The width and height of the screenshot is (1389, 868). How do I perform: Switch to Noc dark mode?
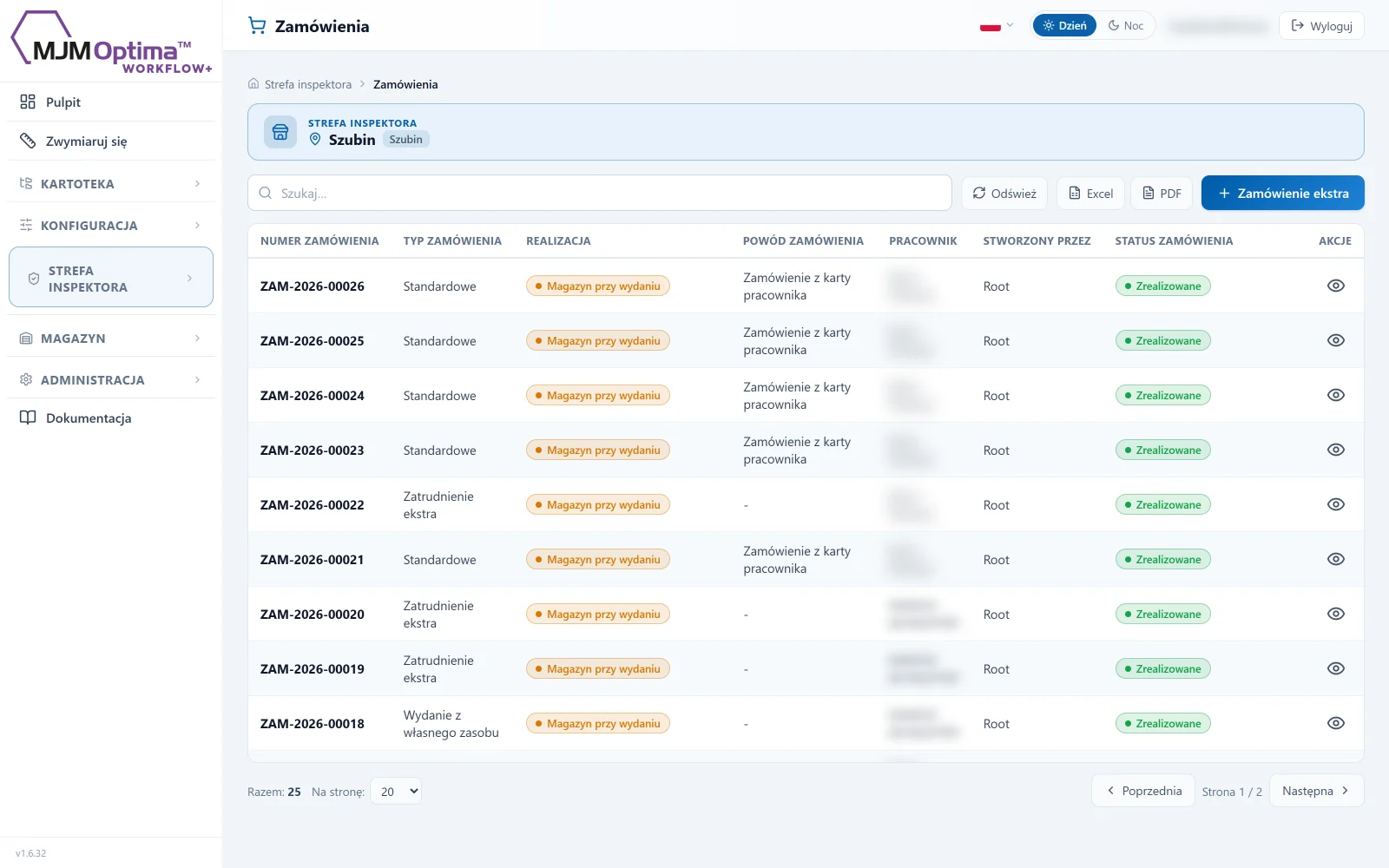(1126, 25)
